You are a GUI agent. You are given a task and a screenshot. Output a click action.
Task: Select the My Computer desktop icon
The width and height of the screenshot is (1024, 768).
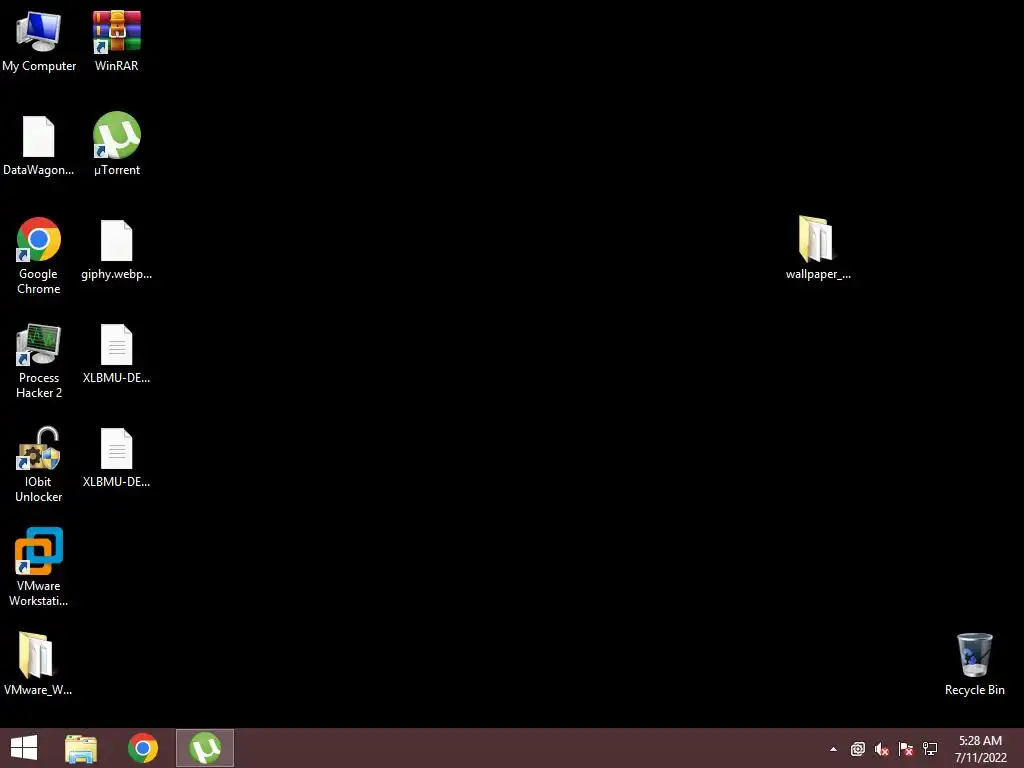pos(39,40)
